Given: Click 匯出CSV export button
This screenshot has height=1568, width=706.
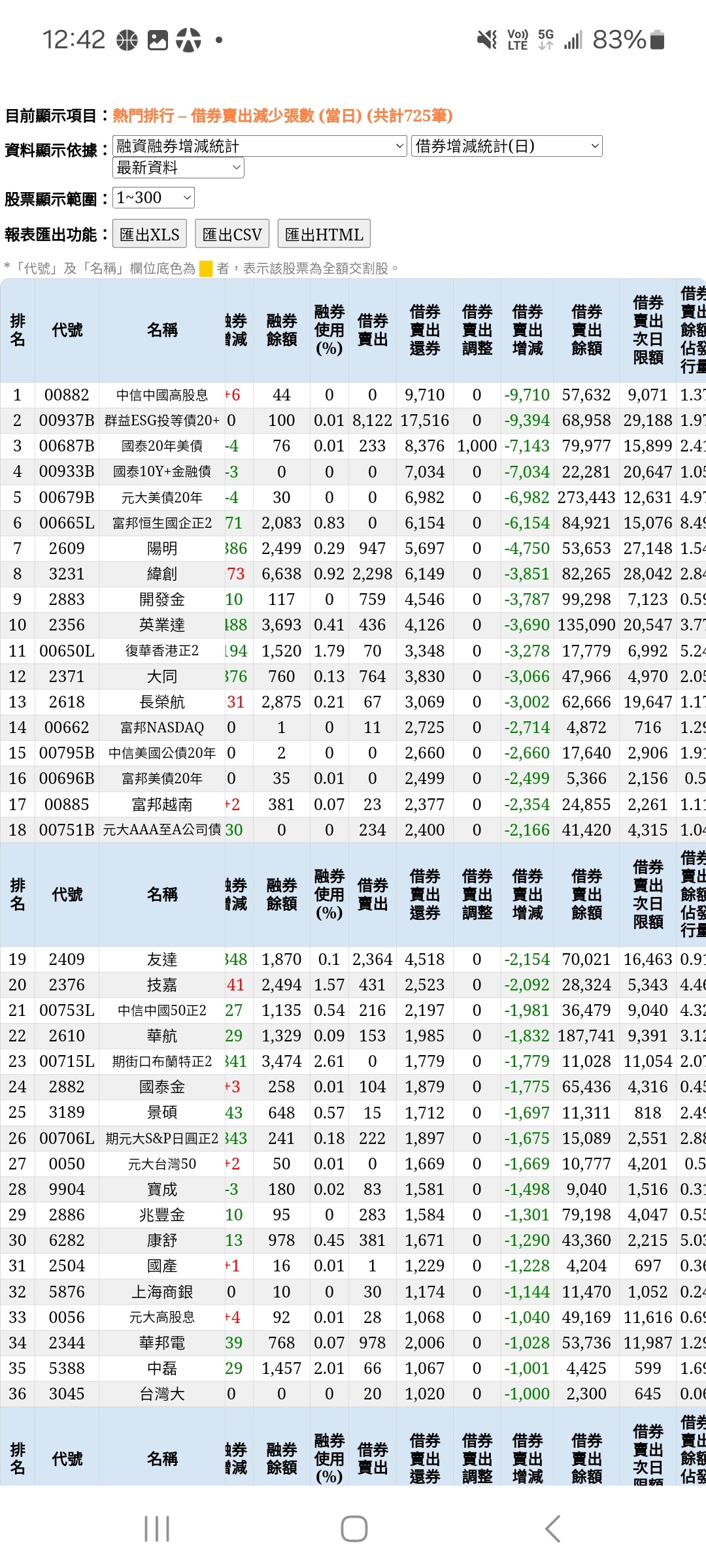Looking at the screenshot, I should pos(232,234).
